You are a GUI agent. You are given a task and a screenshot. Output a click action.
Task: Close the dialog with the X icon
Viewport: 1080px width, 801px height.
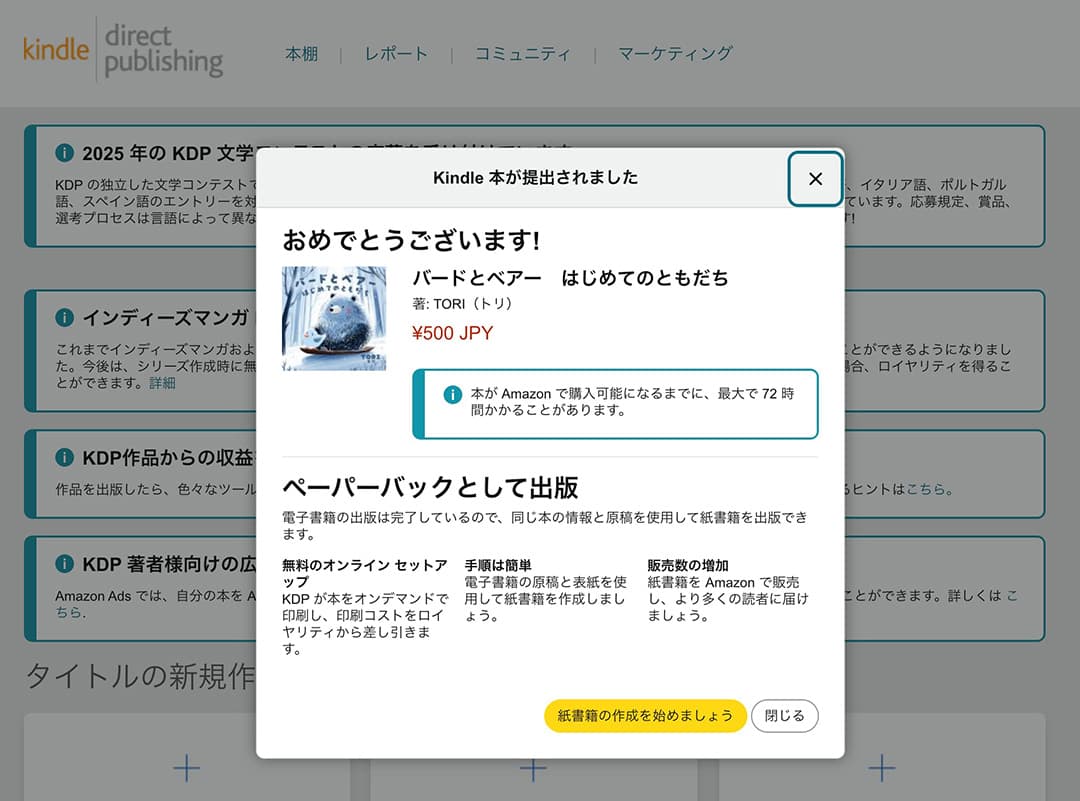(x=815, y=179)
